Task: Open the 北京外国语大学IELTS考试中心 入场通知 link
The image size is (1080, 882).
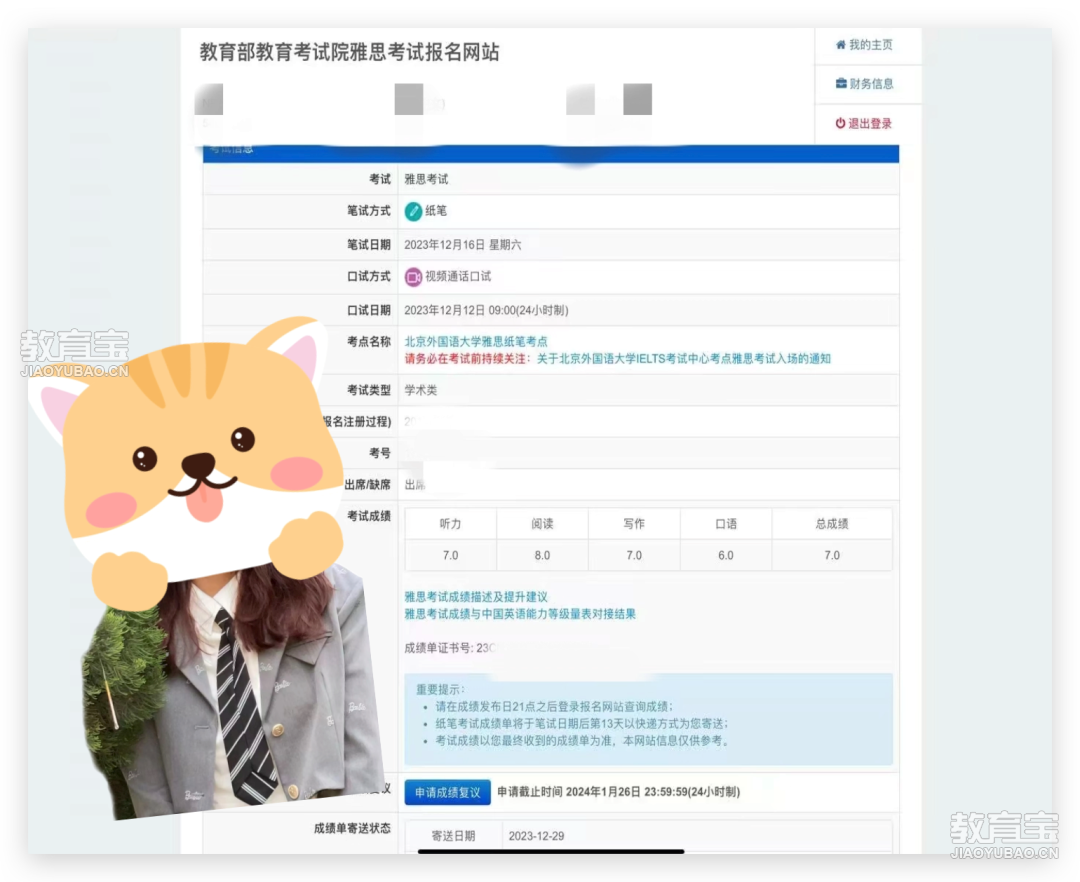Action: click(x=684, y=359)
